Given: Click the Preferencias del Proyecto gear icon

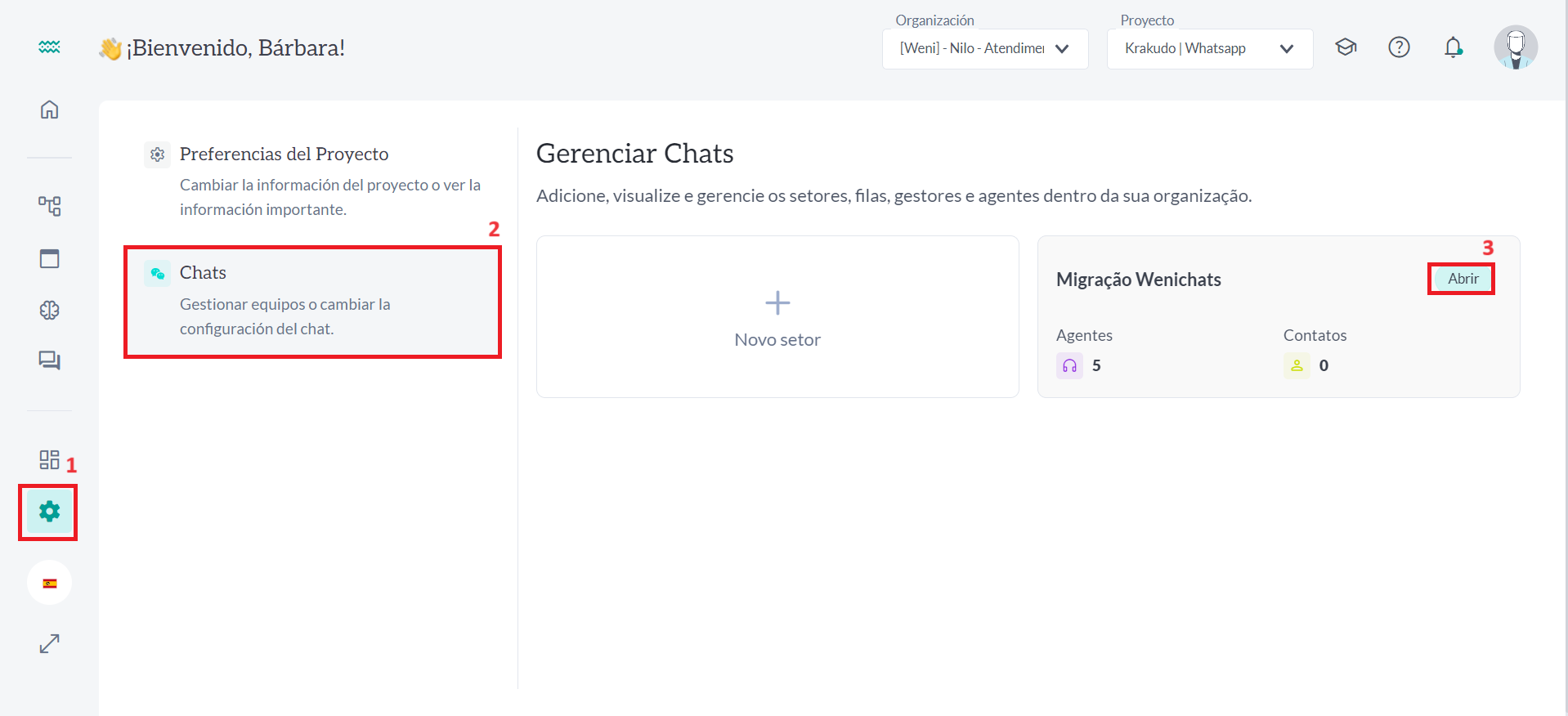Looking at the screenshot, I should click(x=157, y=154).
